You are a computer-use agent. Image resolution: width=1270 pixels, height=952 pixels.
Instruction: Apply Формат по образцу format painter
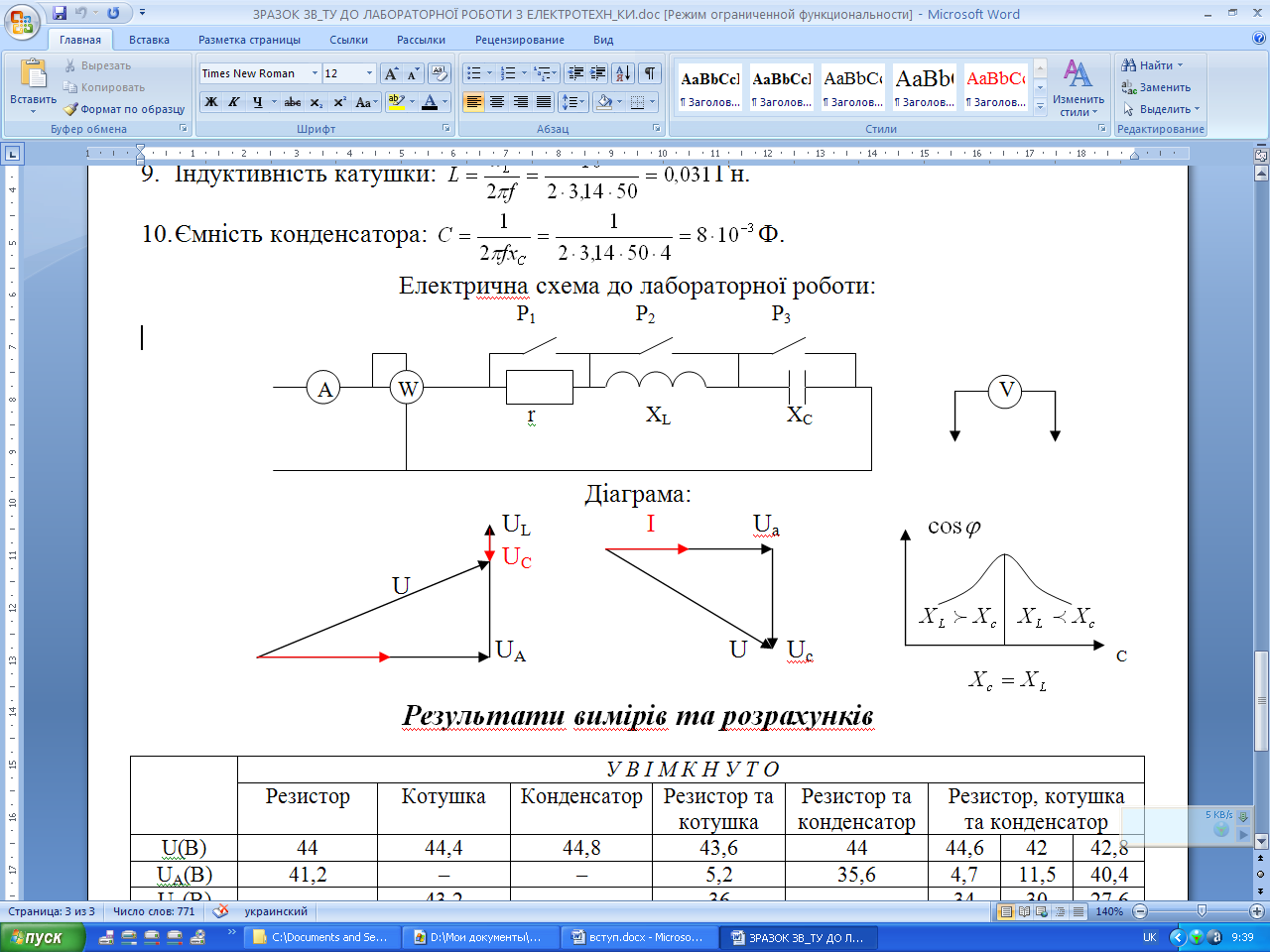[x=125, y=109]
